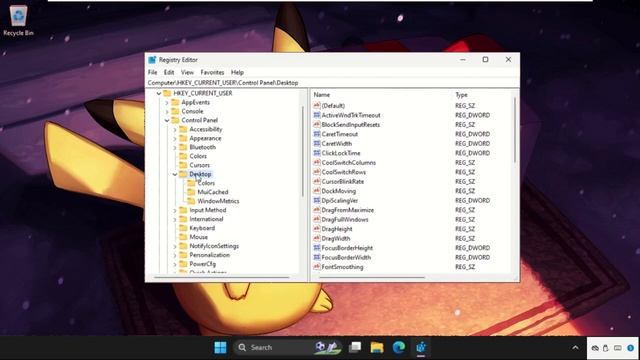Viewport: 640px width, 360px height.
Task: Expand the Accessibility key
Action: pyautogui.click(x=175, y=129)
